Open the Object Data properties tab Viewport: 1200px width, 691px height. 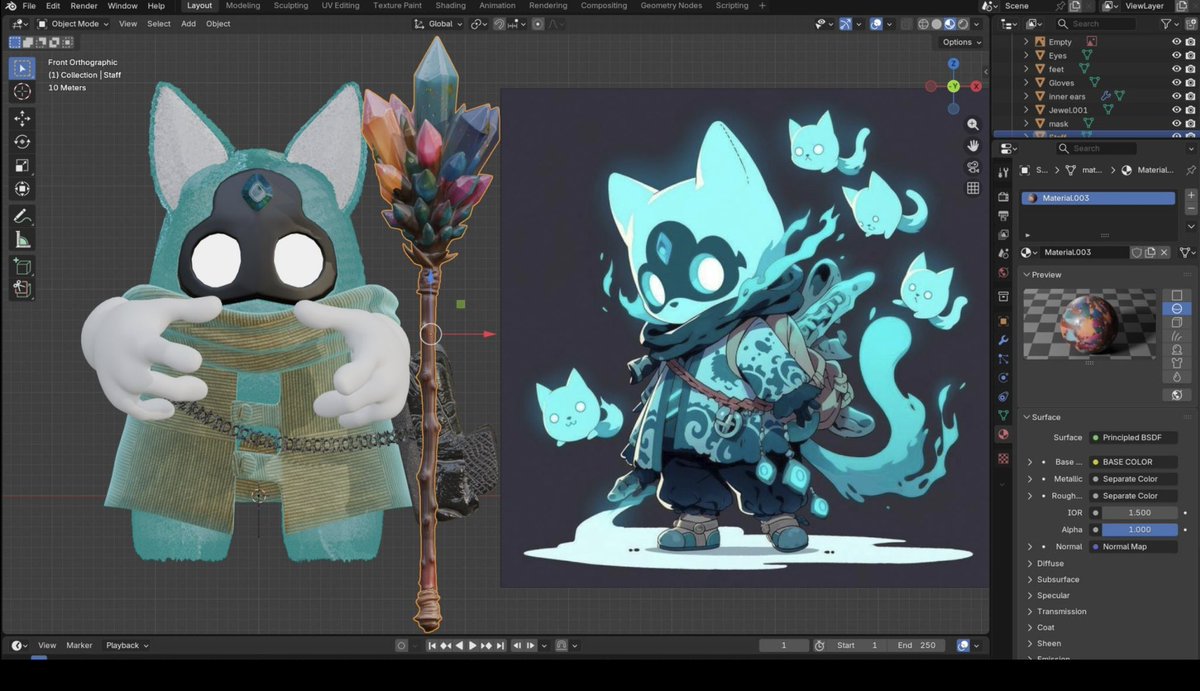1003,414
